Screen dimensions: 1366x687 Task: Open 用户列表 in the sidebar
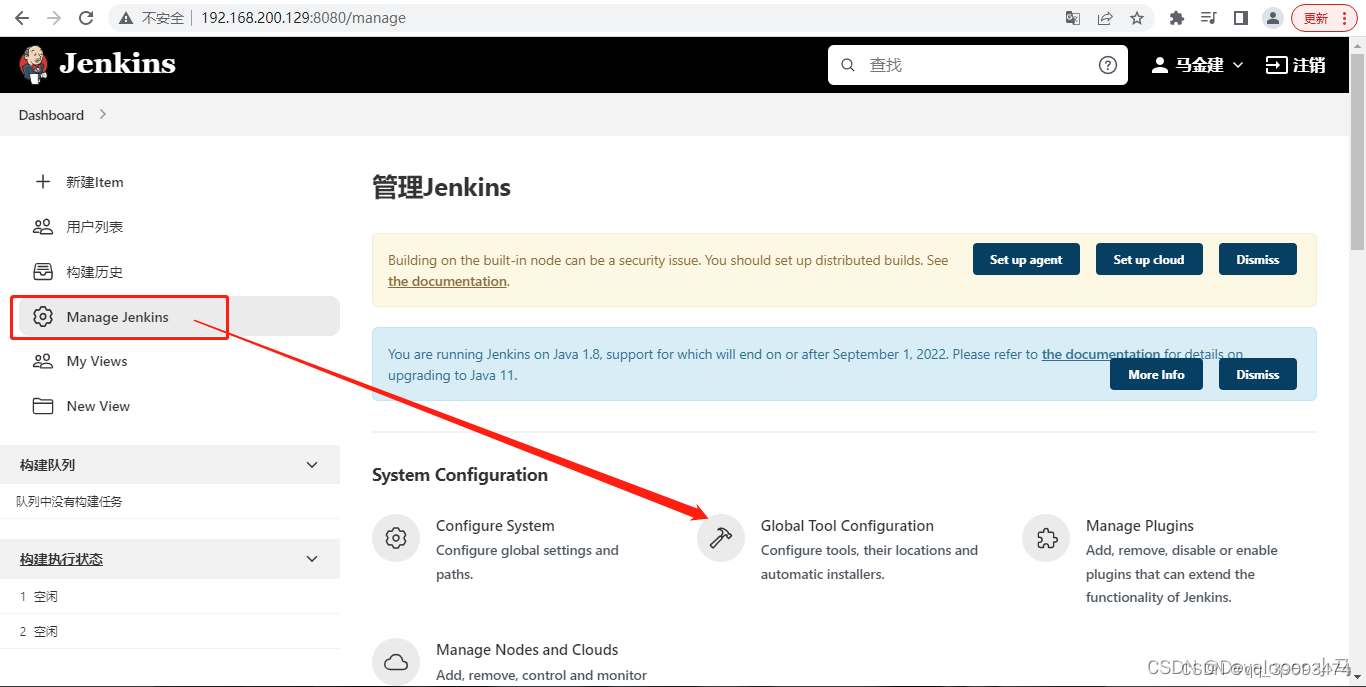click(179, 227)
